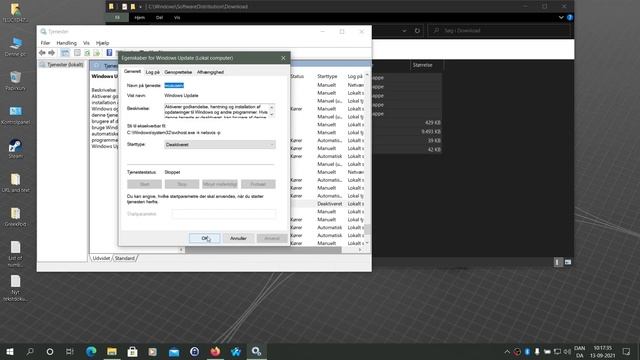Select the Nyt tekstdoku... desktop file

16,288
